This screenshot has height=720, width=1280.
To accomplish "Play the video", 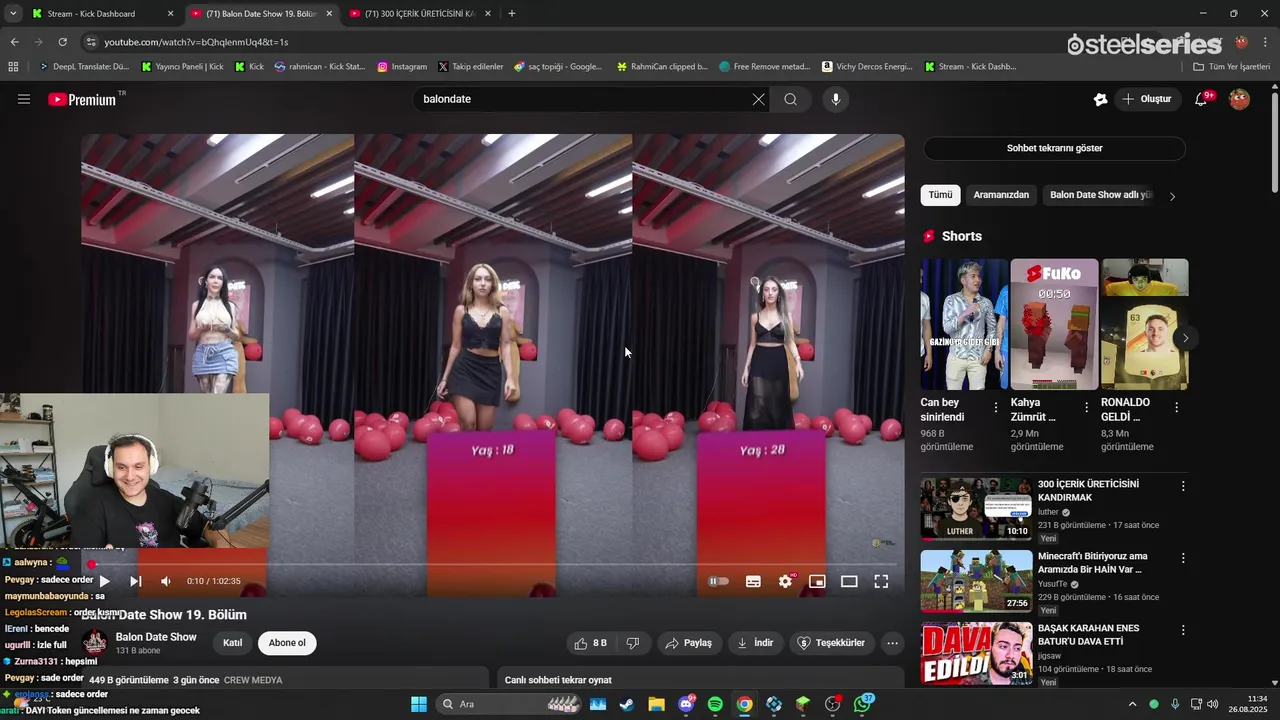I will click(x=104, y=581).
